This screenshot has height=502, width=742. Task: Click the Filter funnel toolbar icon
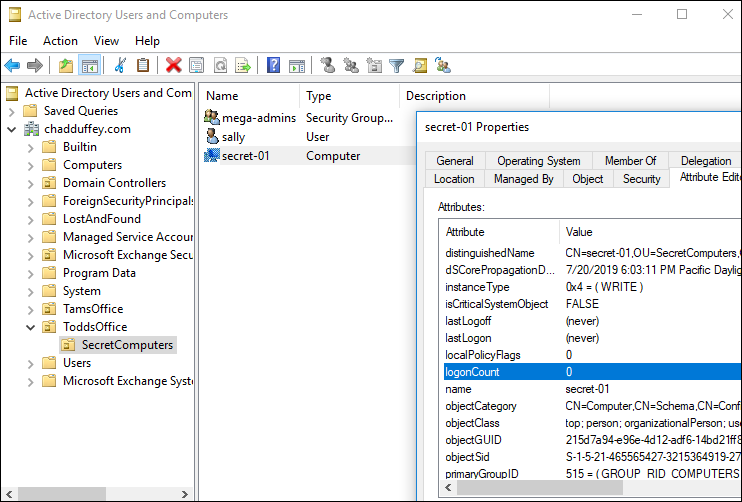[x=397, y=65]
